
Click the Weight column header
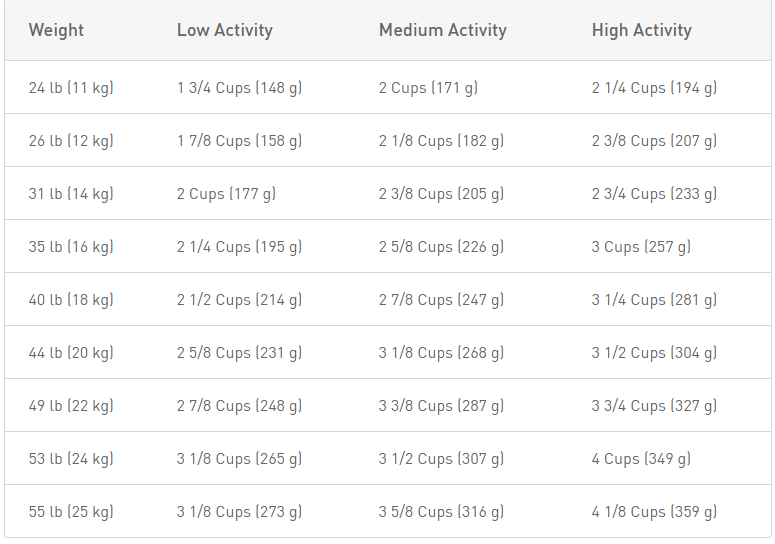click(x=56, y=30)
